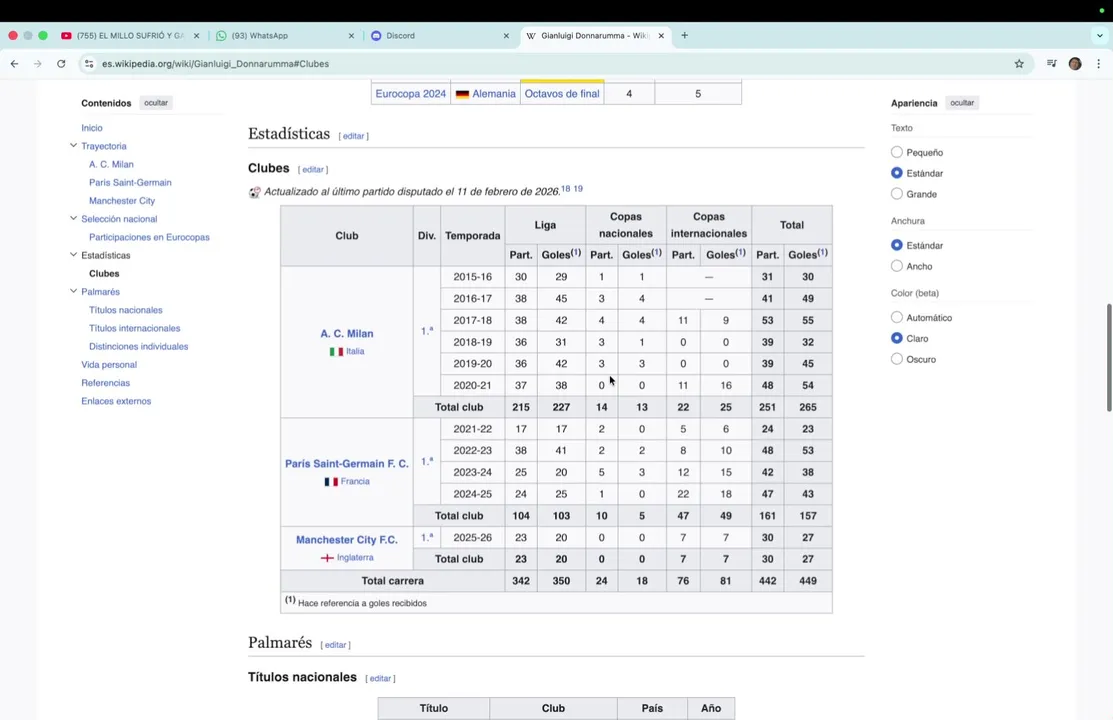The width and height of the screenshot is (1113, 720).
Task: Go back to the previous page
Action: [14, 64]
